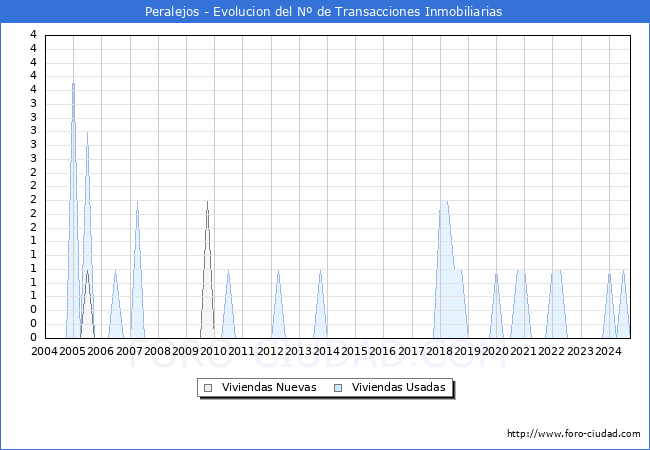Click the 2007 used-homes peak
Image resolution: width=650 pixels, height=450 pixels.
click(138, 269)
